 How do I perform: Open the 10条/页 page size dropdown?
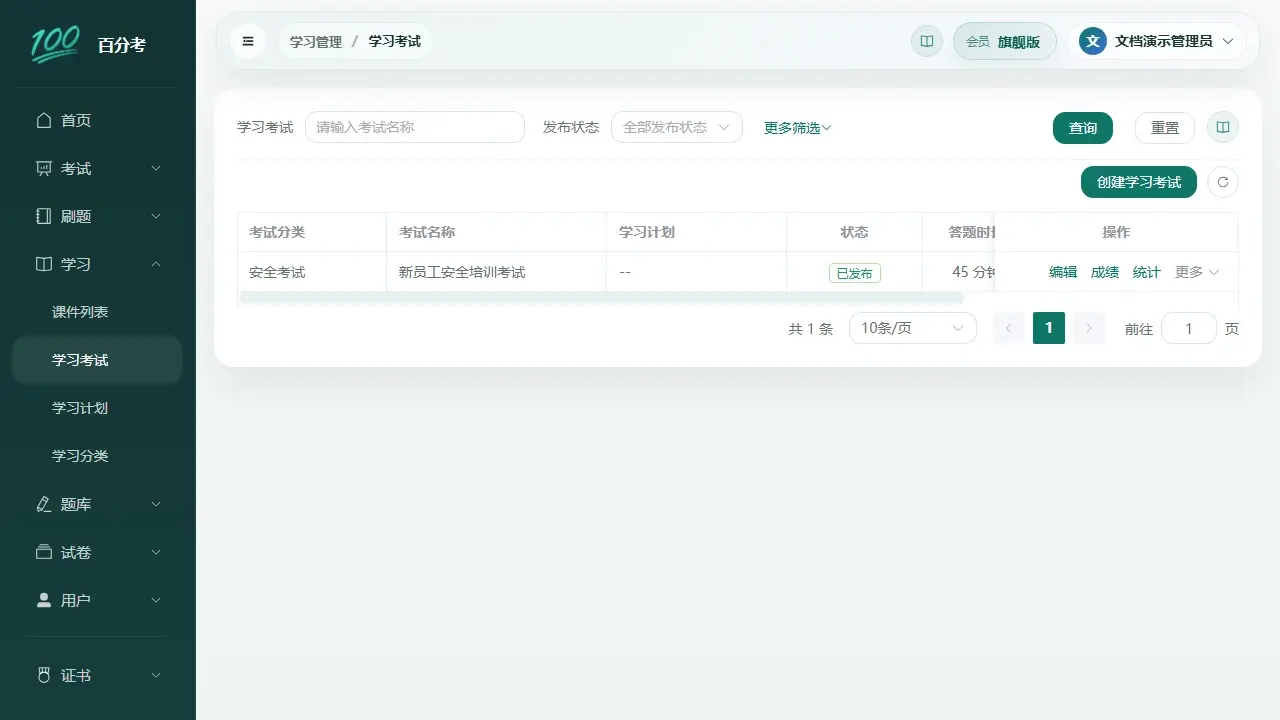pos(913,328)
